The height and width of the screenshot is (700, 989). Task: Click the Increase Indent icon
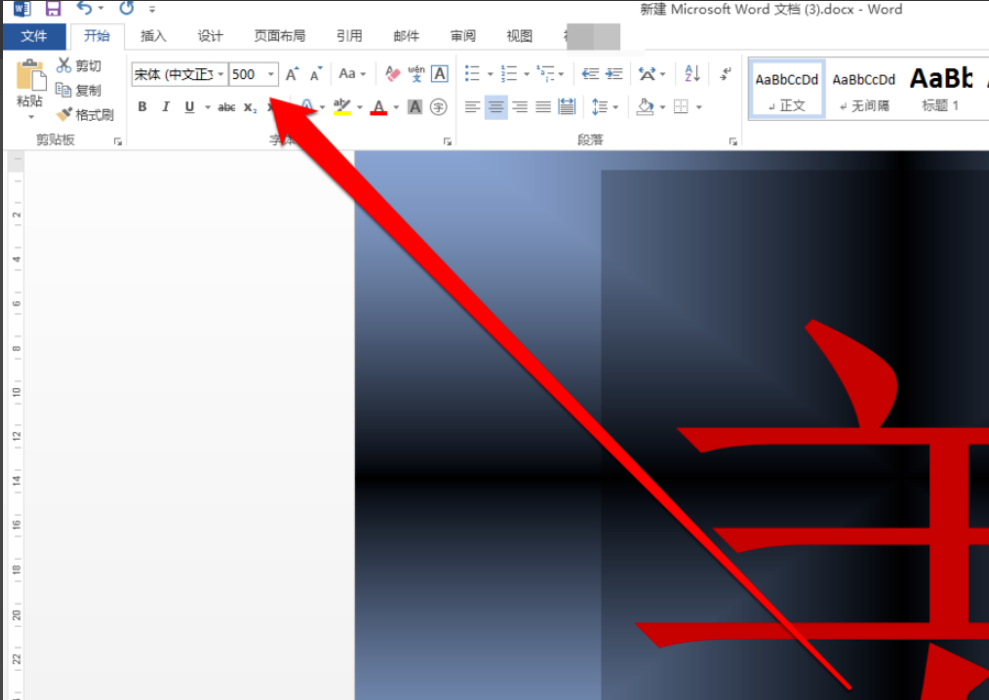click(614, 74)
